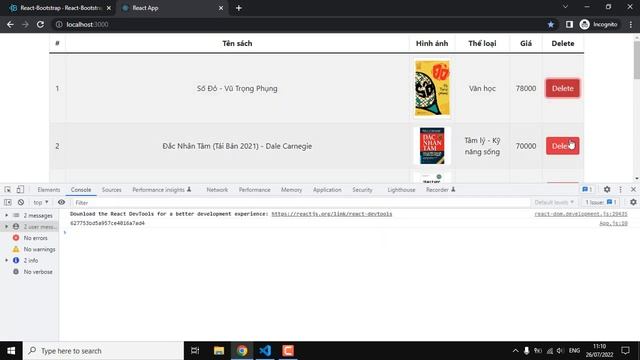View site information icon in address bar
640x360 pixels.
tap(59, 24)
